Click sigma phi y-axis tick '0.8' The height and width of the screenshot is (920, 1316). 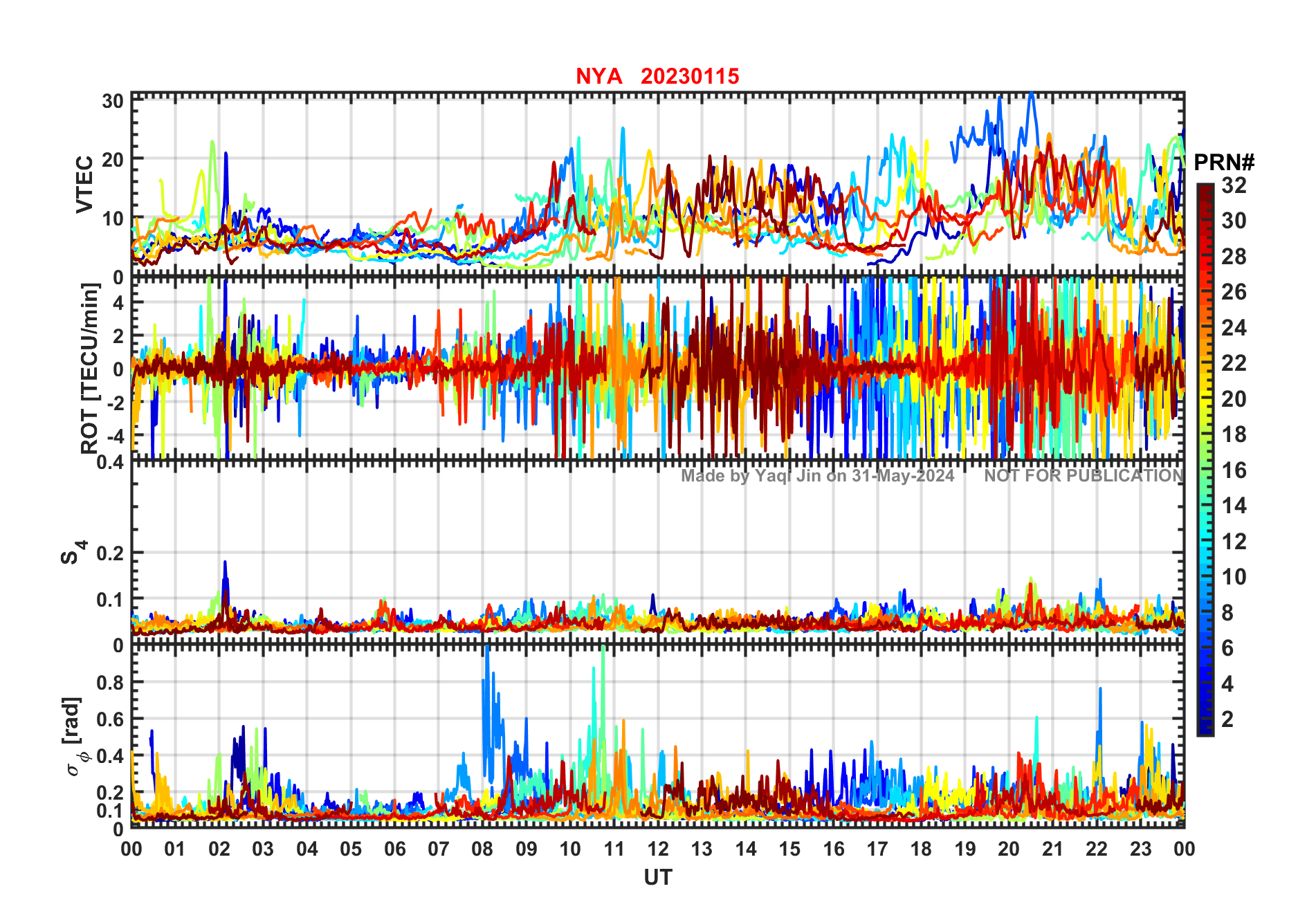pyautogui.click(x=110, y=683)
